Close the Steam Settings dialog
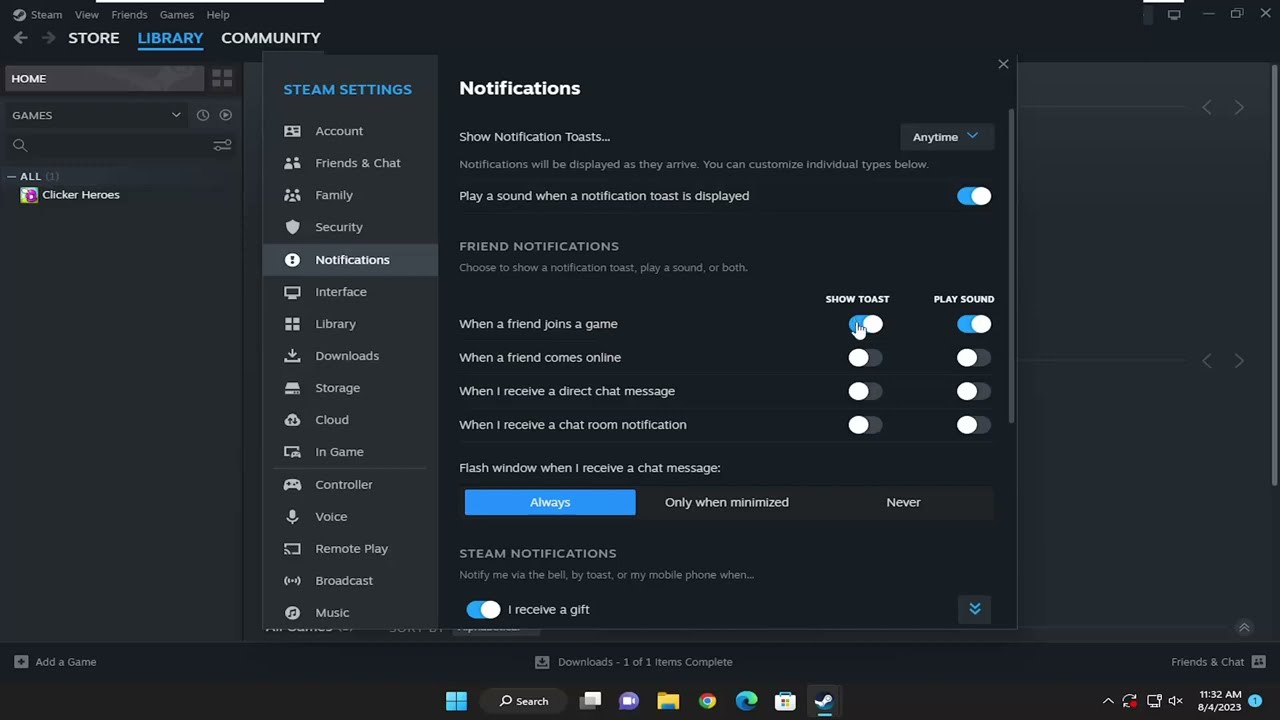This screenshot has width=1280, height=720. coord(1003,64)
